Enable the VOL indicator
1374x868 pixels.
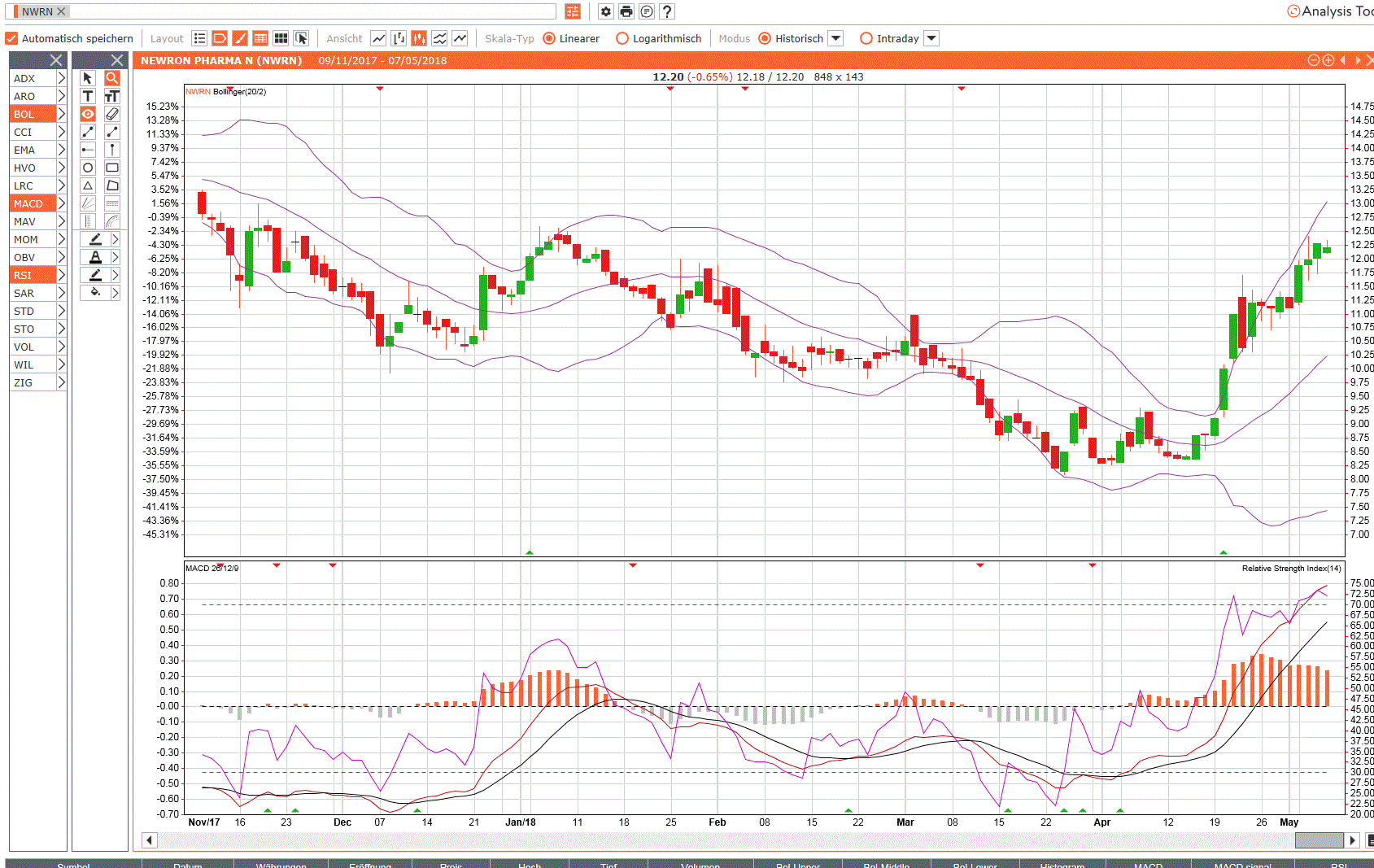[x=33, y=347]
